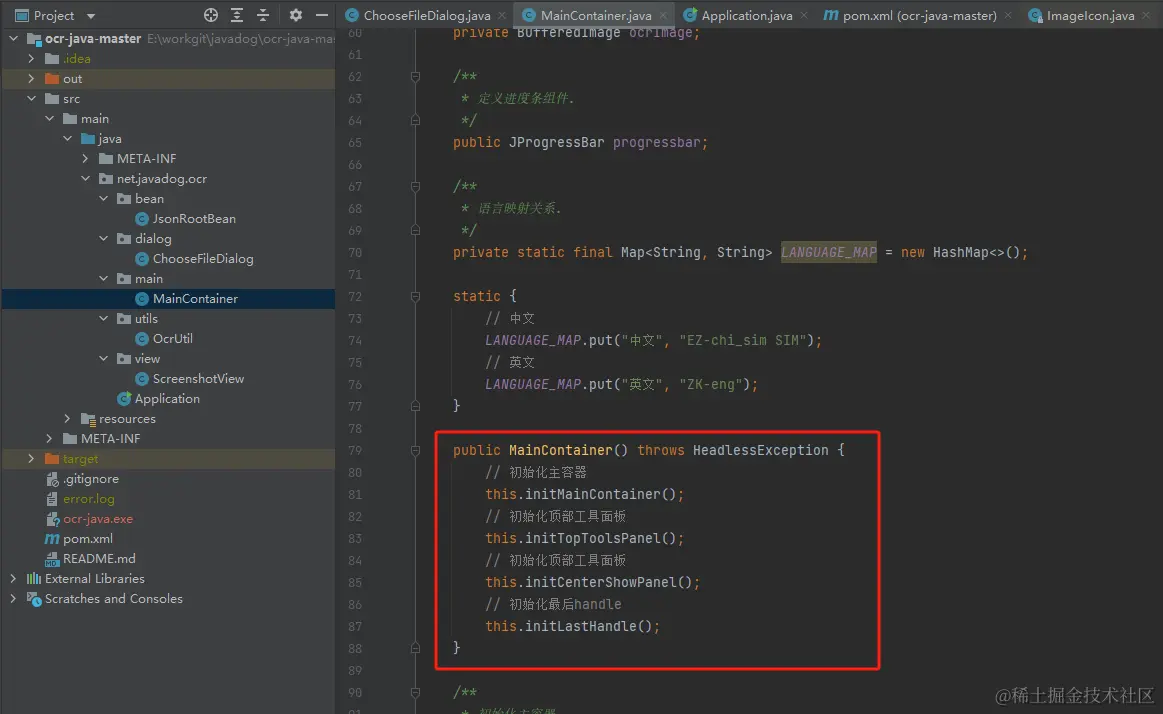This screenshot has width=1163, height=714.
Task: Click line number 70 in gutter
Action: tap(355, 253)
